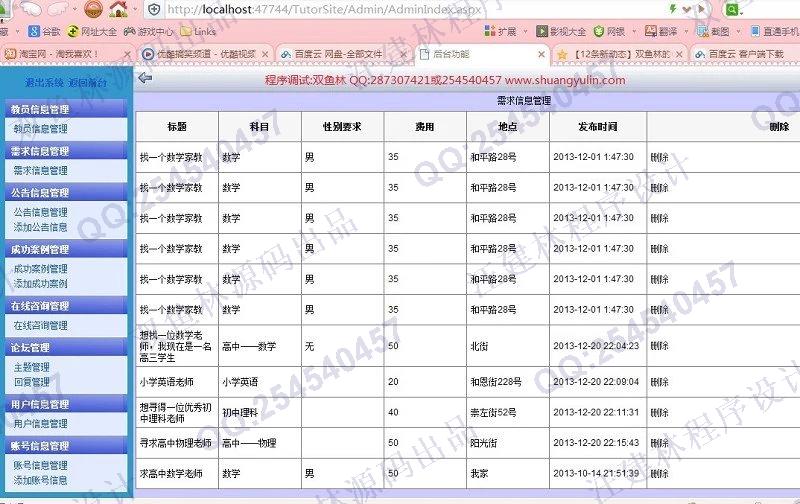Click the home icon in browser toolbar
The width and height of the screenshot is (800, 504).
click(118, 8)
